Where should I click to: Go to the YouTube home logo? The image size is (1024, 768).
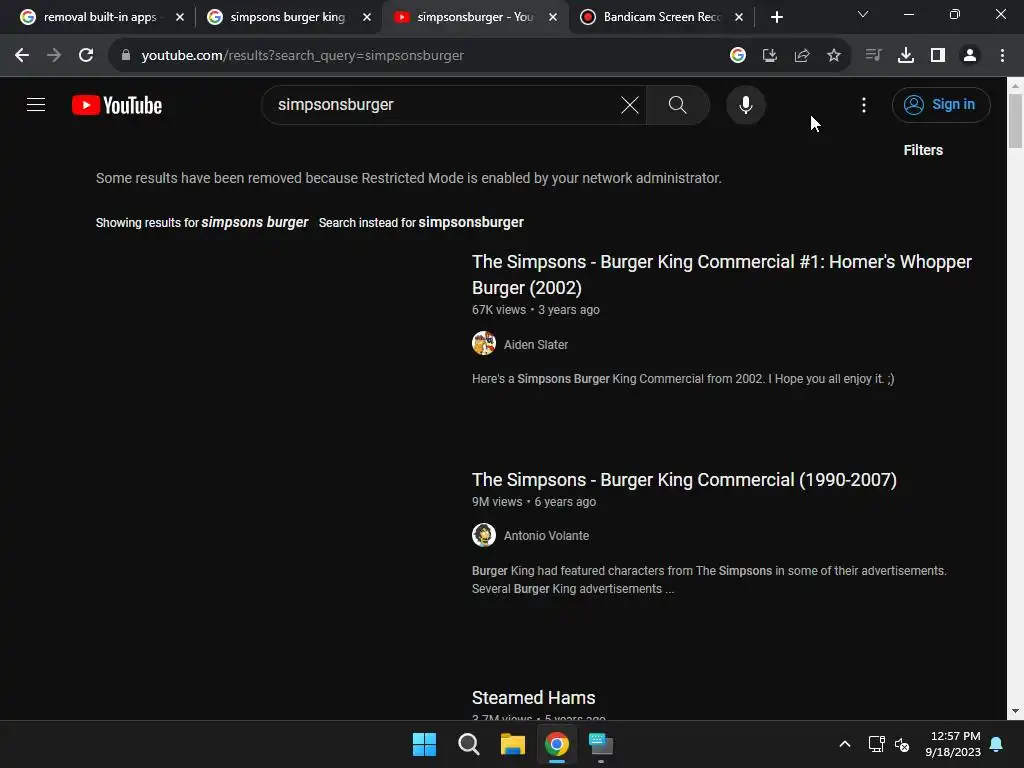point(117,105)
